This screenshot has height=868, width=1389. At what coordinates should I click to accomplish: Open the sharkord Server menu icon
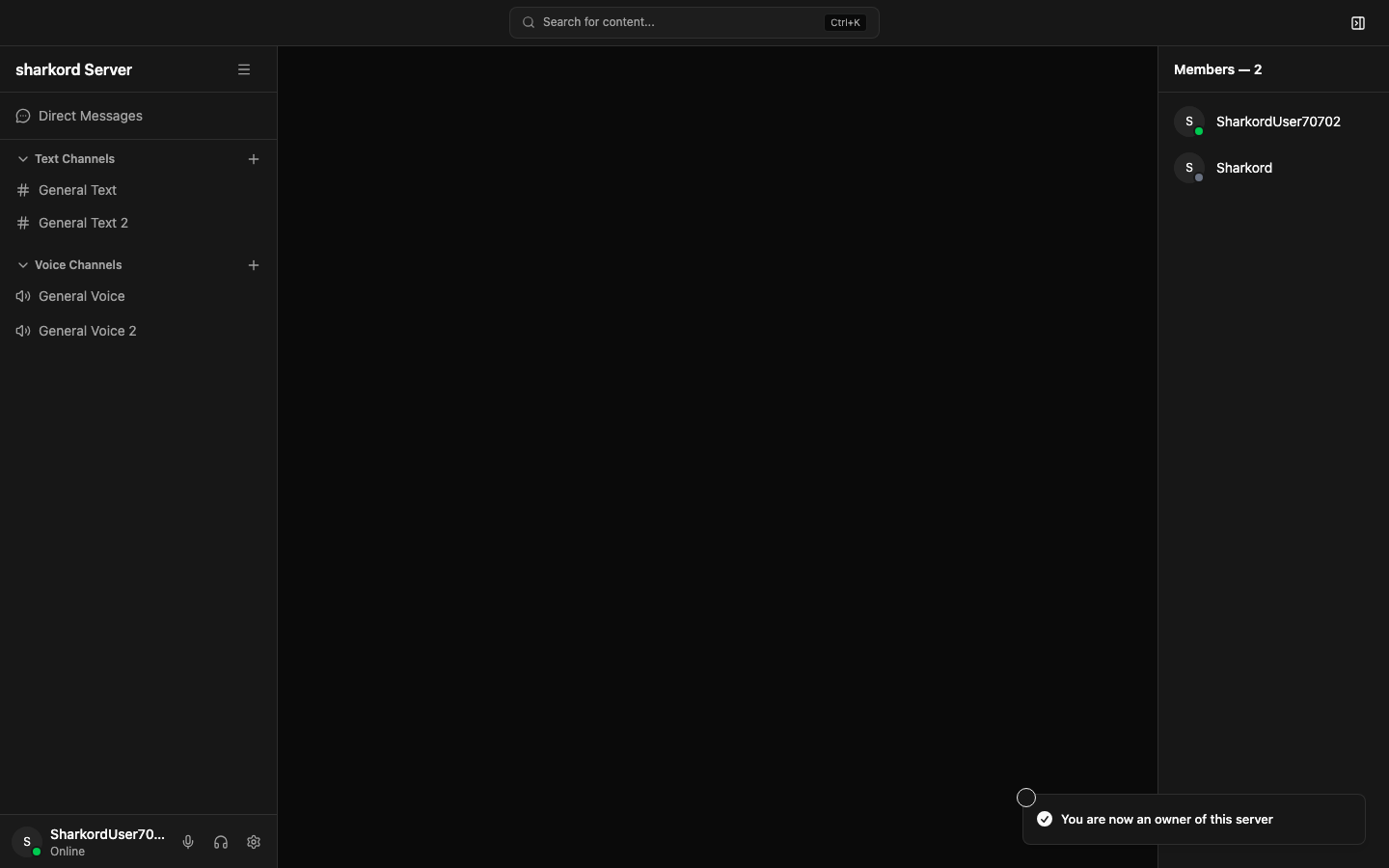tap(244, 69)
